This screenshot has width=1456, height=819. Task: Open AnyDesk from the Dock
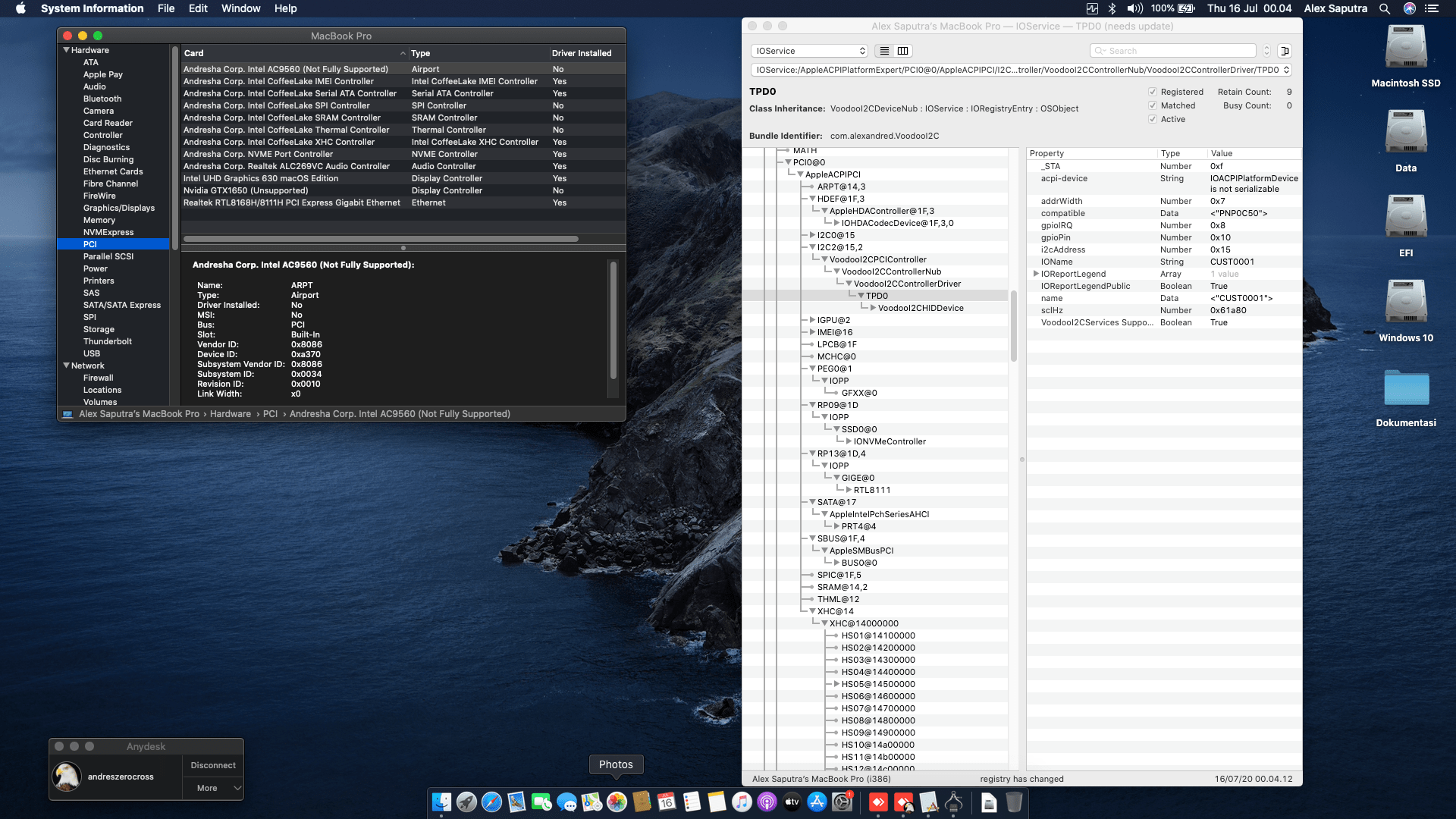[x=879, y=802]
